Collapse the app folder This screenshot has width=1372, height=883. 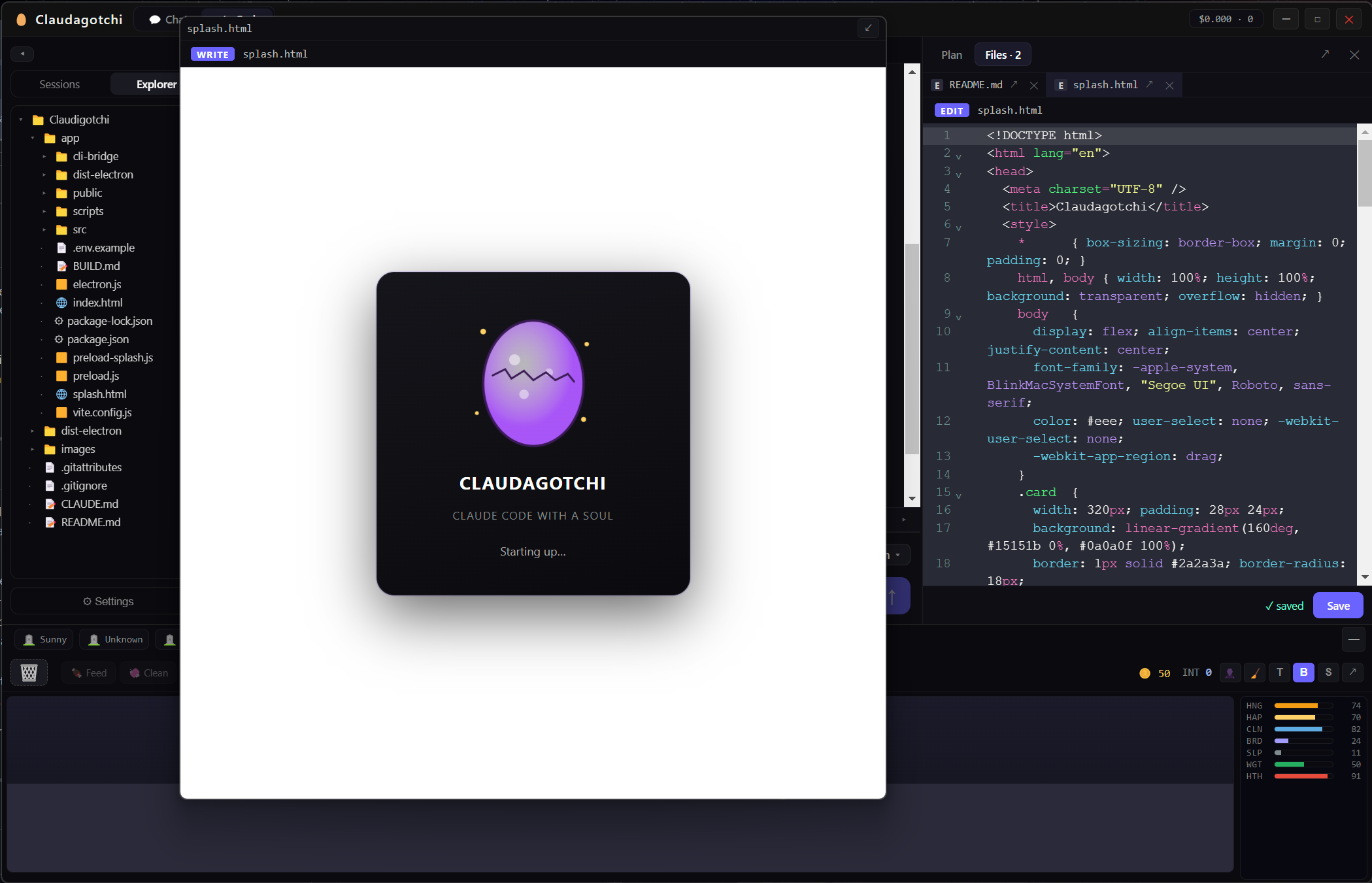click(x=33, y=138)
